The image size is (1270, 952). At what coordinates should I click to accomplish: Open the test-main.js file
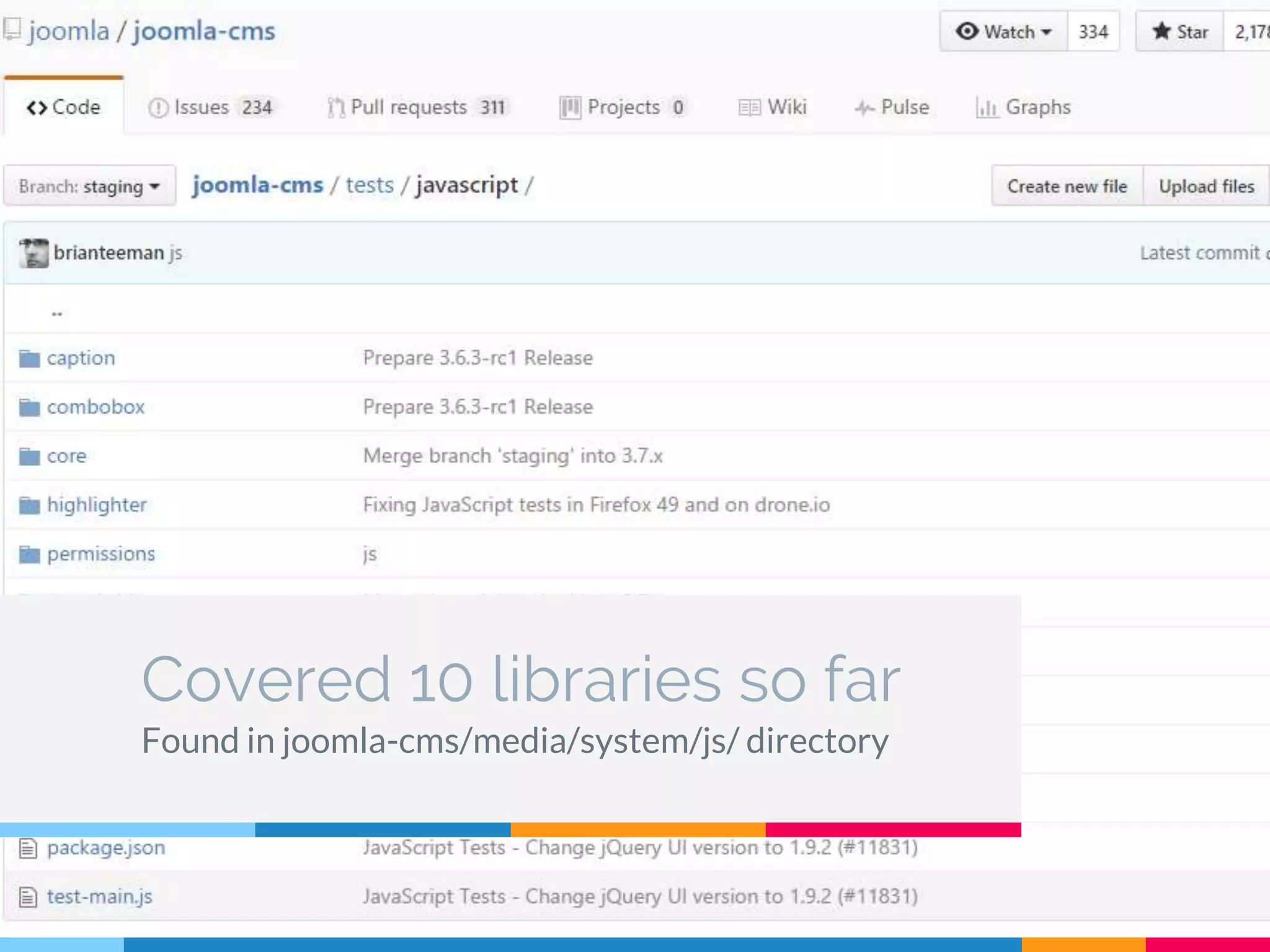click(x=100, y=897)
